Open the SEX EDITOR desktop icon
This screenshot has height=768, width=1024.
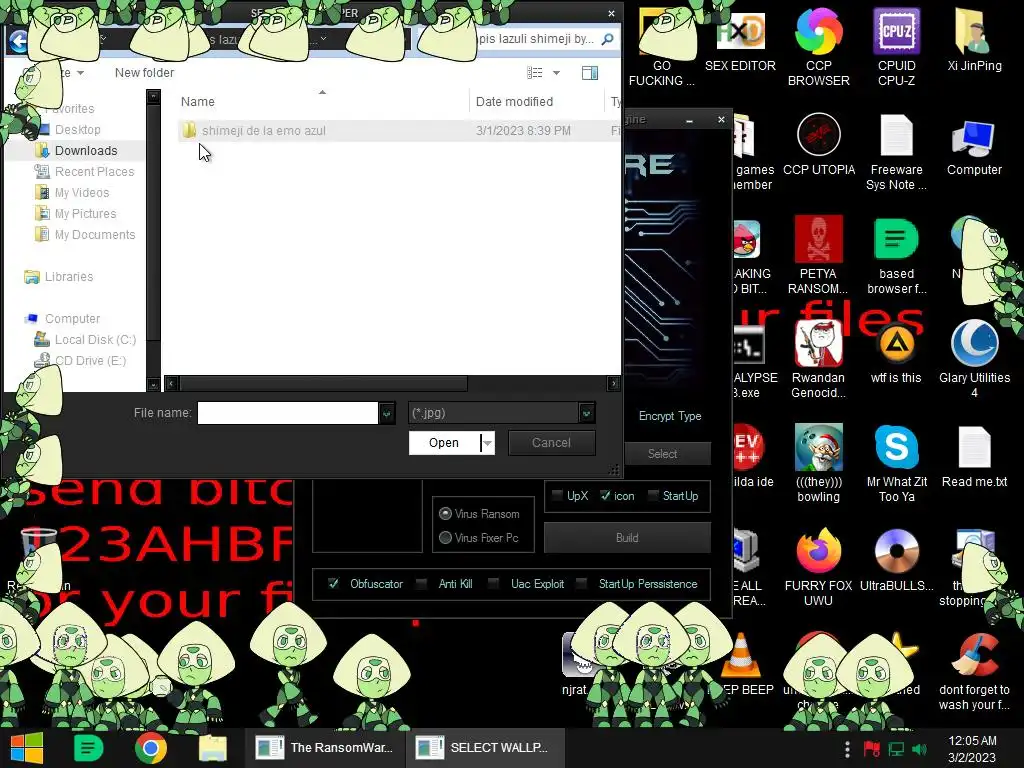click(740, 40)
